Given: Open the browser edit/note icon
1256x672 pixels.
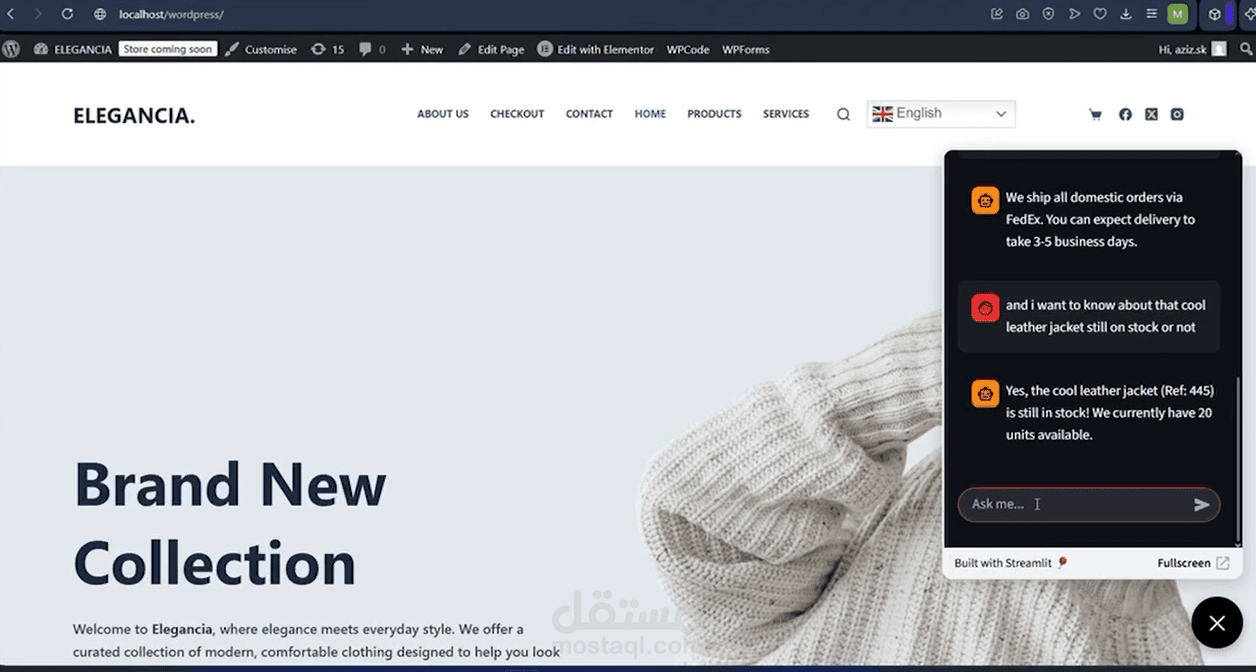Looking at the screenshot, I should (x=997, y=14).
